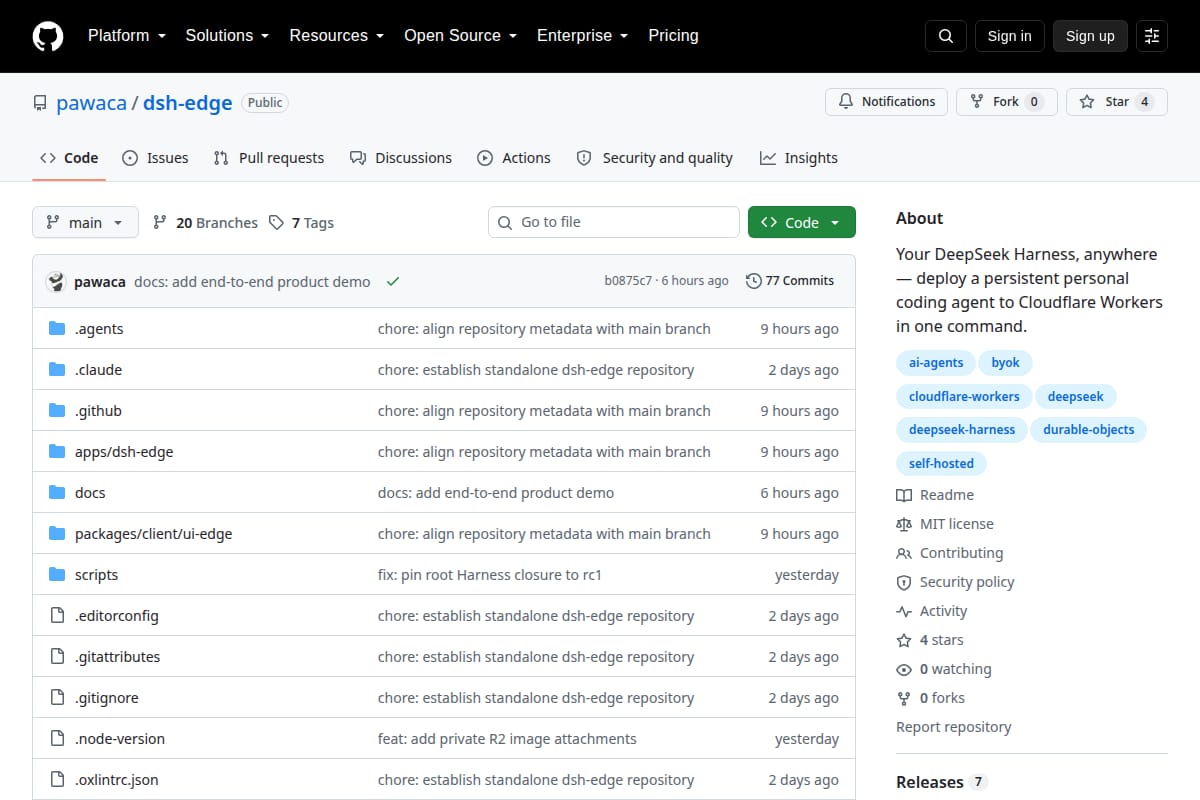Select the Code tab
The image size is (1200, 800).
point(69,158)
